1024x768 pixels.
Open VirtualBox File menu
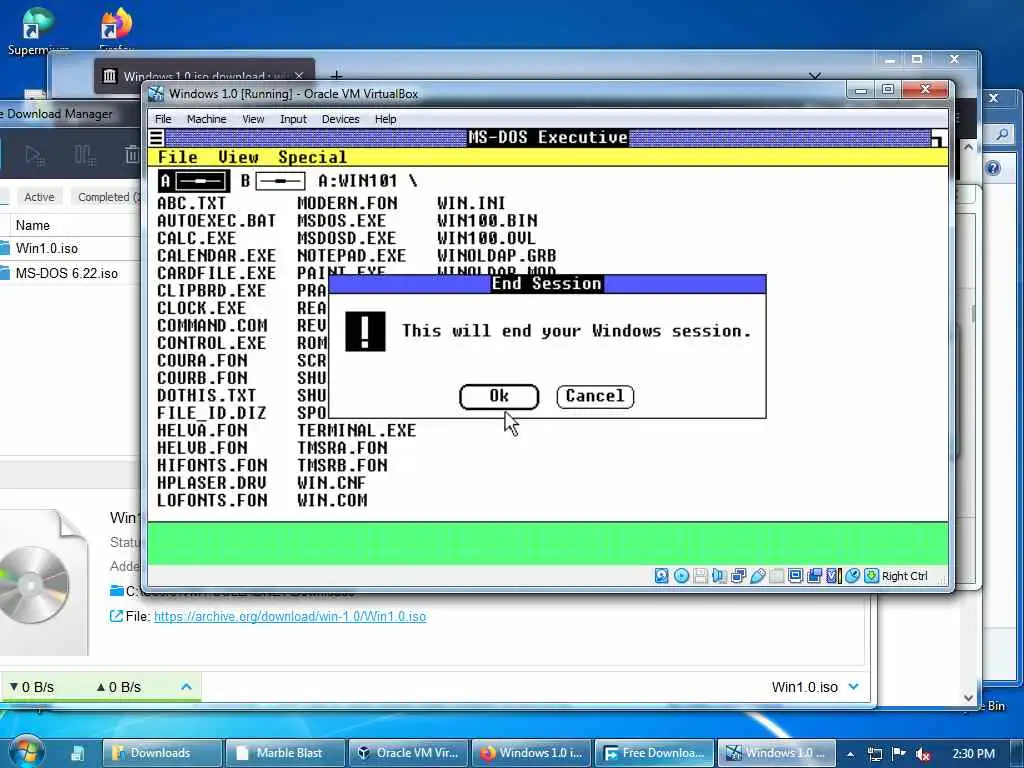point(163,119)
